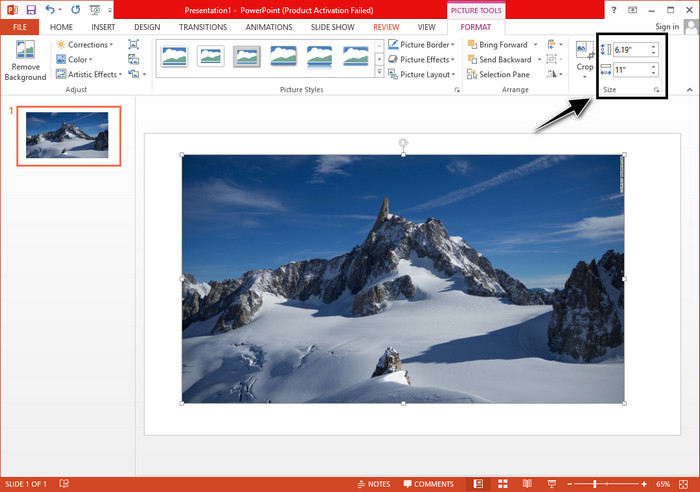
Task: Click the Selection Pane button
Action: (x=499, y=74)
